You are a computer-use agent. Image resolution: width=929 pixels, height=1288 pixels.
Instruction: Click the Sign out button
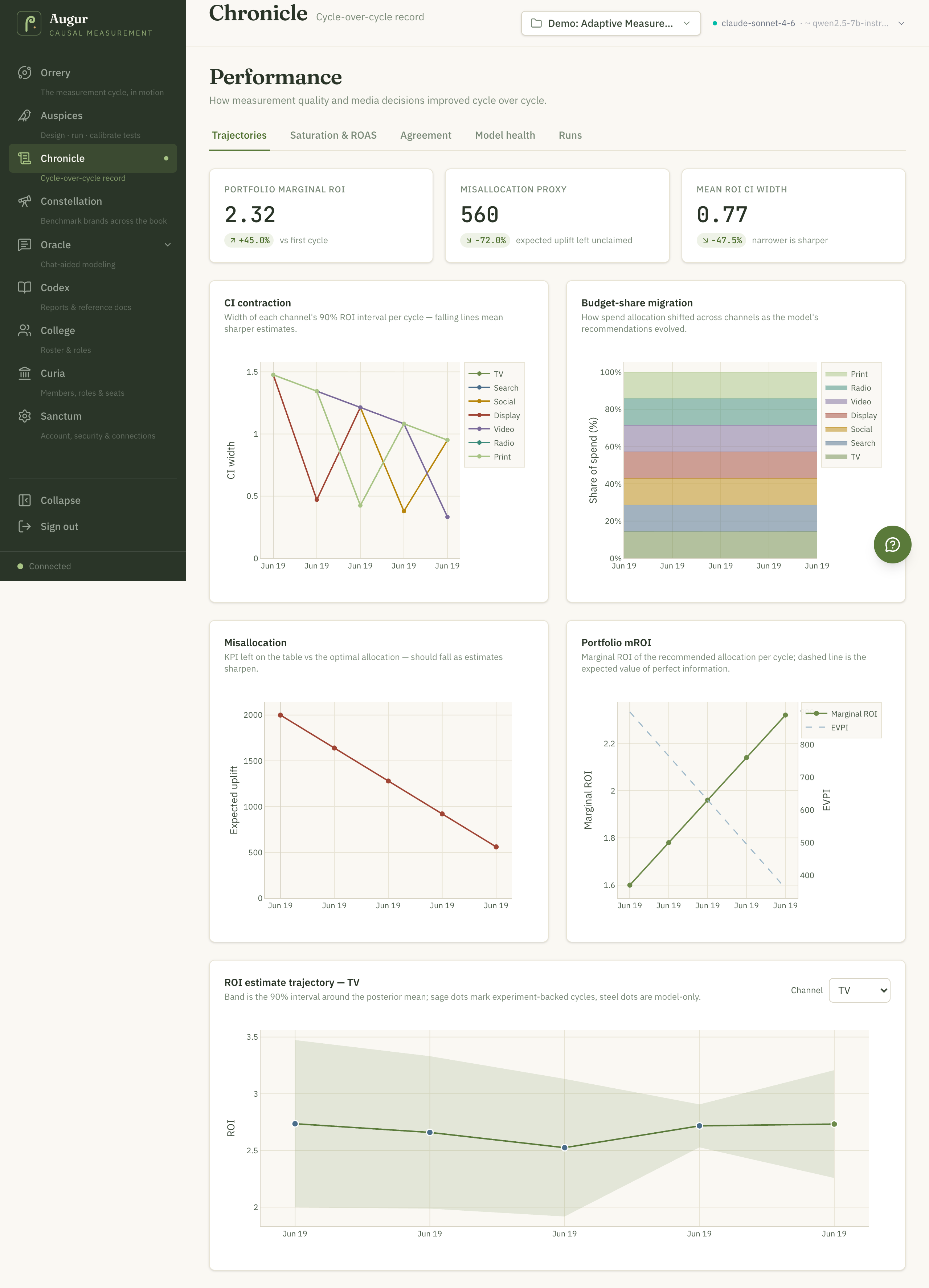click(93, 526)
